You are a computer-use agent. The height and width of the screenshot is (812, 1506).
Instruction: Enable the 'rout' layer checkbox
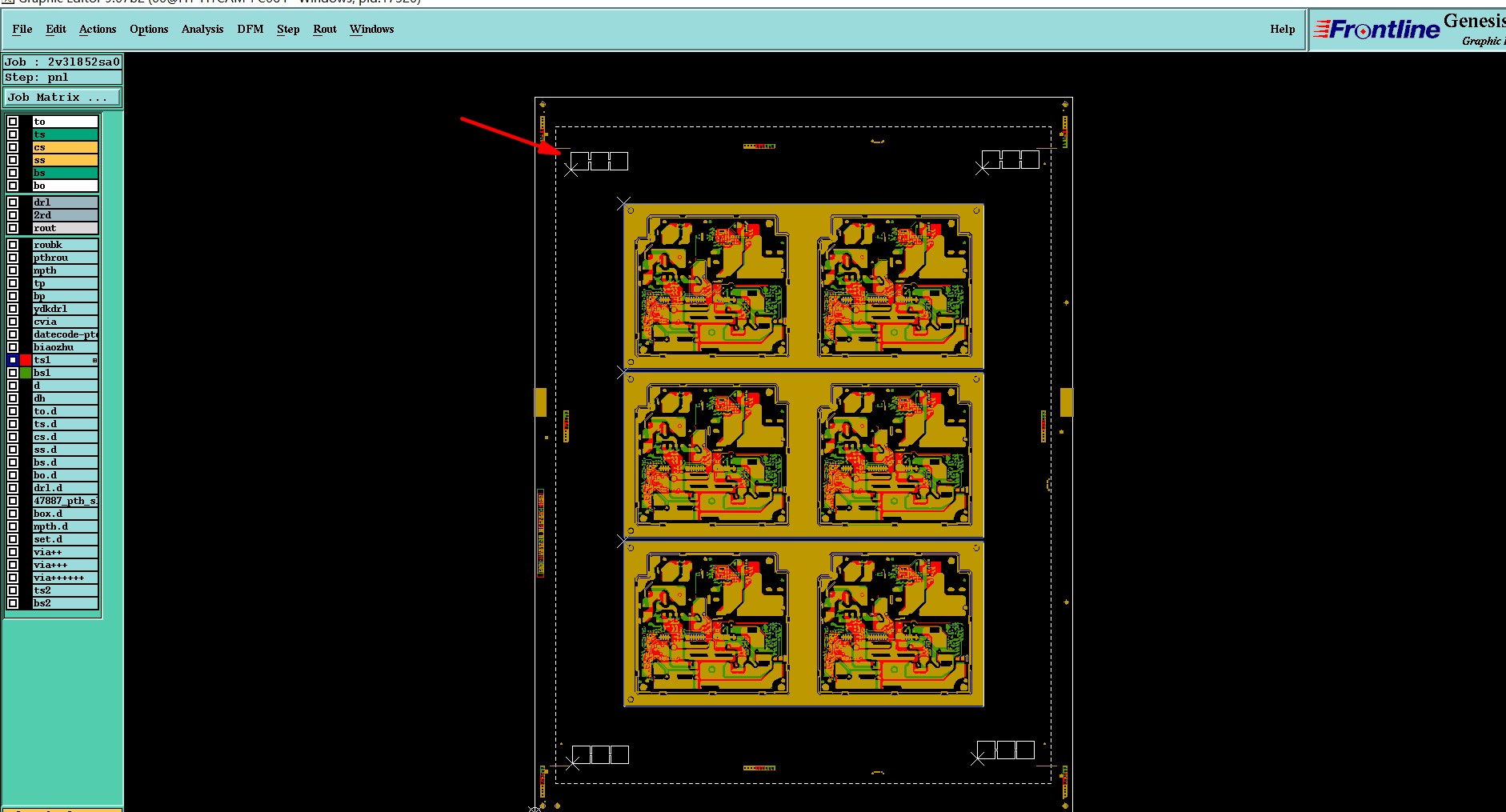pyautogui.click(x=13, y=228)
